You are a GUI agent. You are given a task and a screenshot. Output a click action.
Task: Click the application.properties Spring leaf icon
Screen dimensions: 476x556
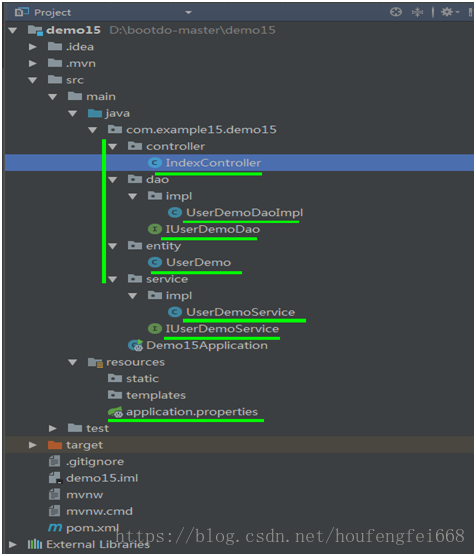[x=115, y=412]
